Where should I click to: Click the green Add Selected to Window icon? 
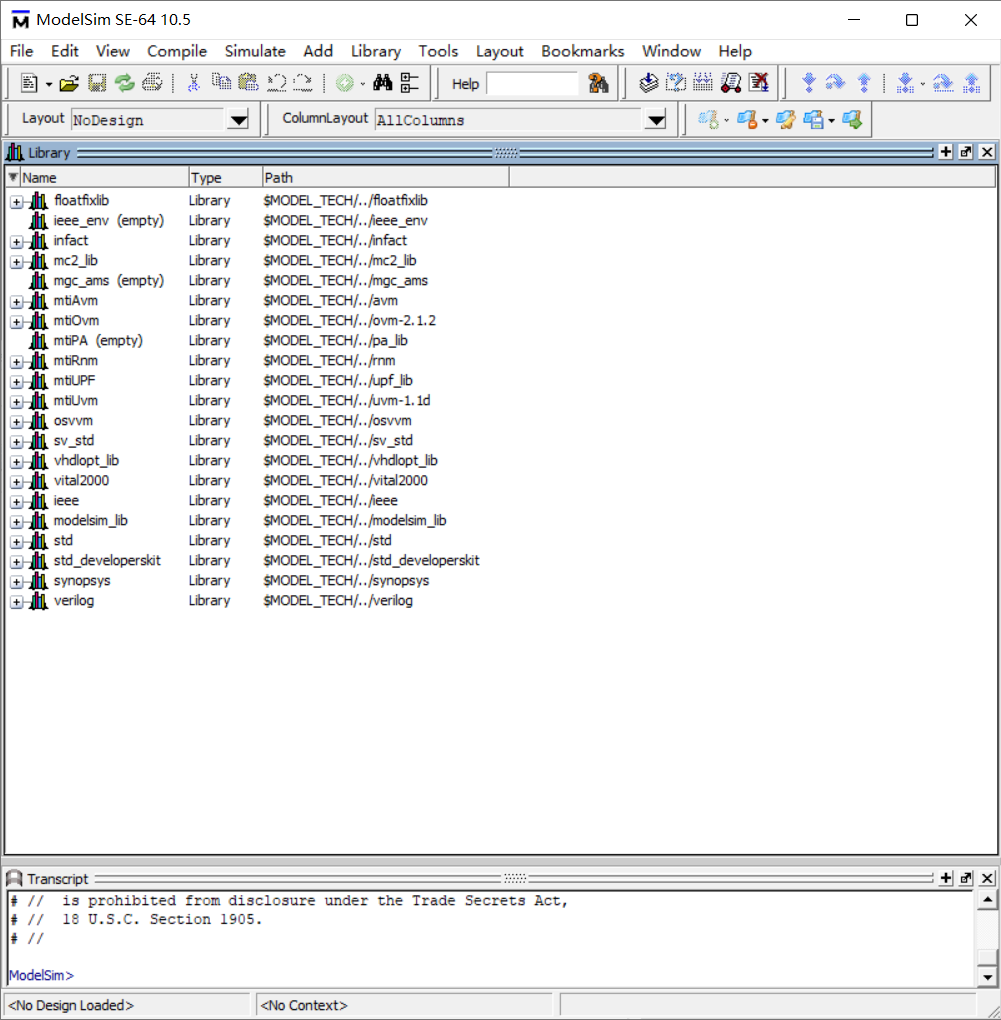345,83
